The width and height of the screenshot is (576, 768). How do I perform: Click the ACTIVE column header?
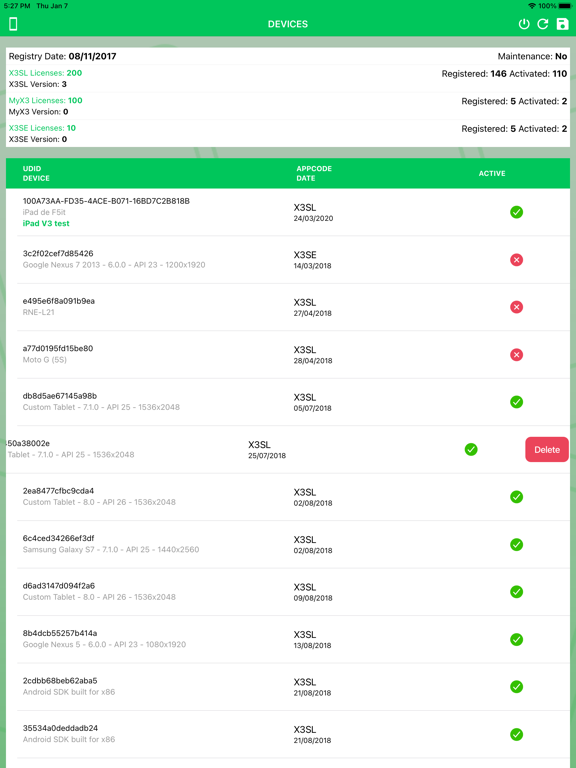point(492,173)
